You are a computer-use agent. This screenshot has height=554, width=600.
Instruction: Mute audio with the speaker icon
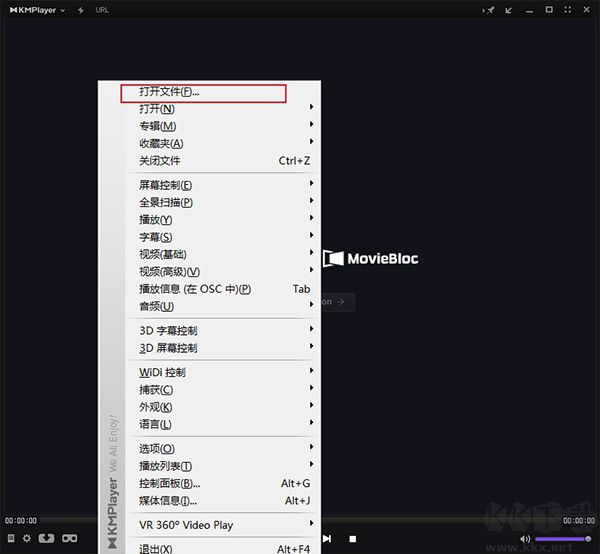pos(525,539)
